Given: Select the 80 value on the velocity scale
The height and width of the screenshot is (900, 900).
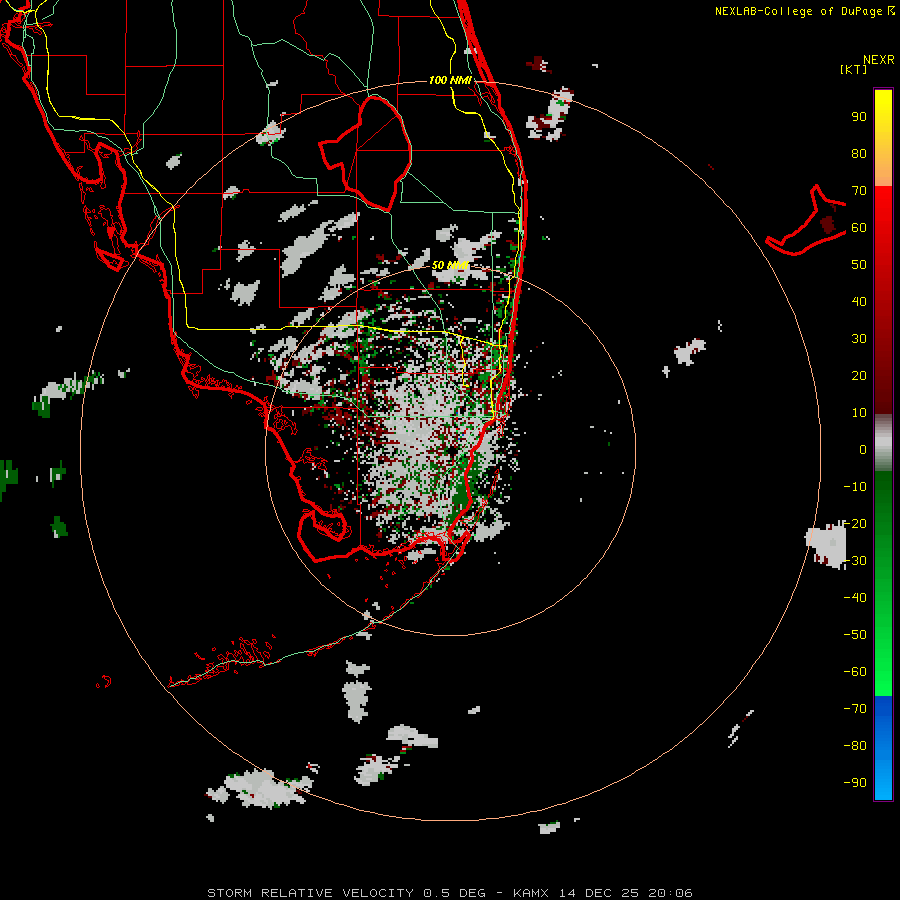Looking at the screenshot, I should 859,153.
